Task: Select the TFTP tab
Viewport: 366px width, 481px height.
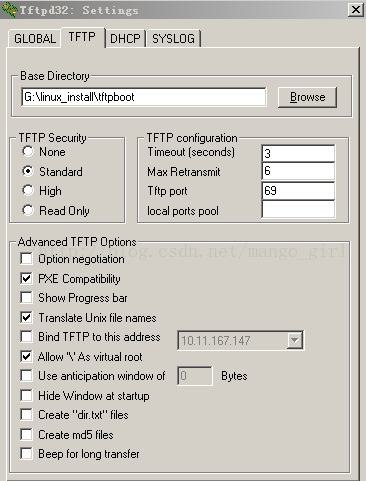Action: [x=82, y=37]
